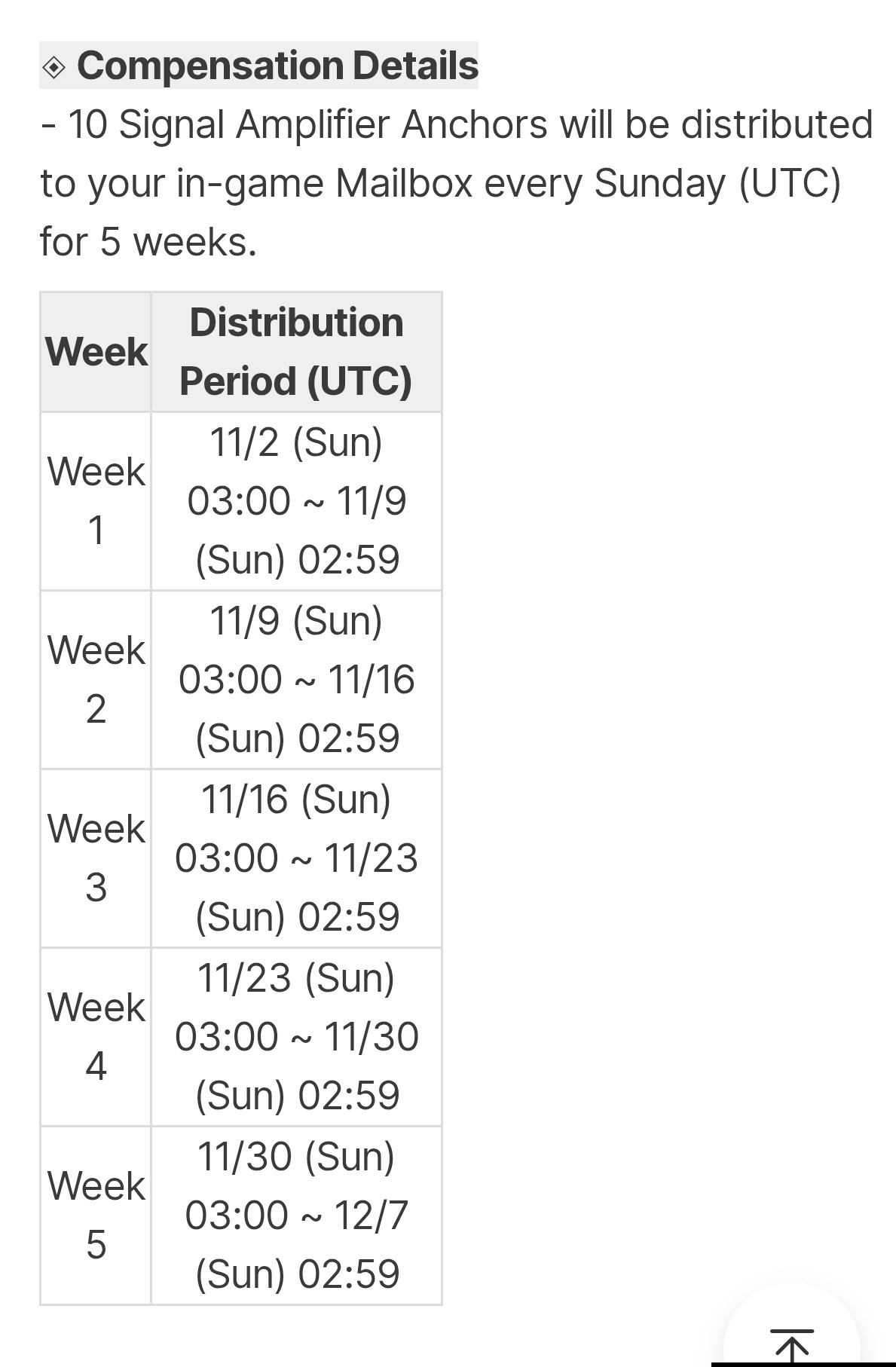Click the Distribution Period (UTC) header

tap(296, 352)
